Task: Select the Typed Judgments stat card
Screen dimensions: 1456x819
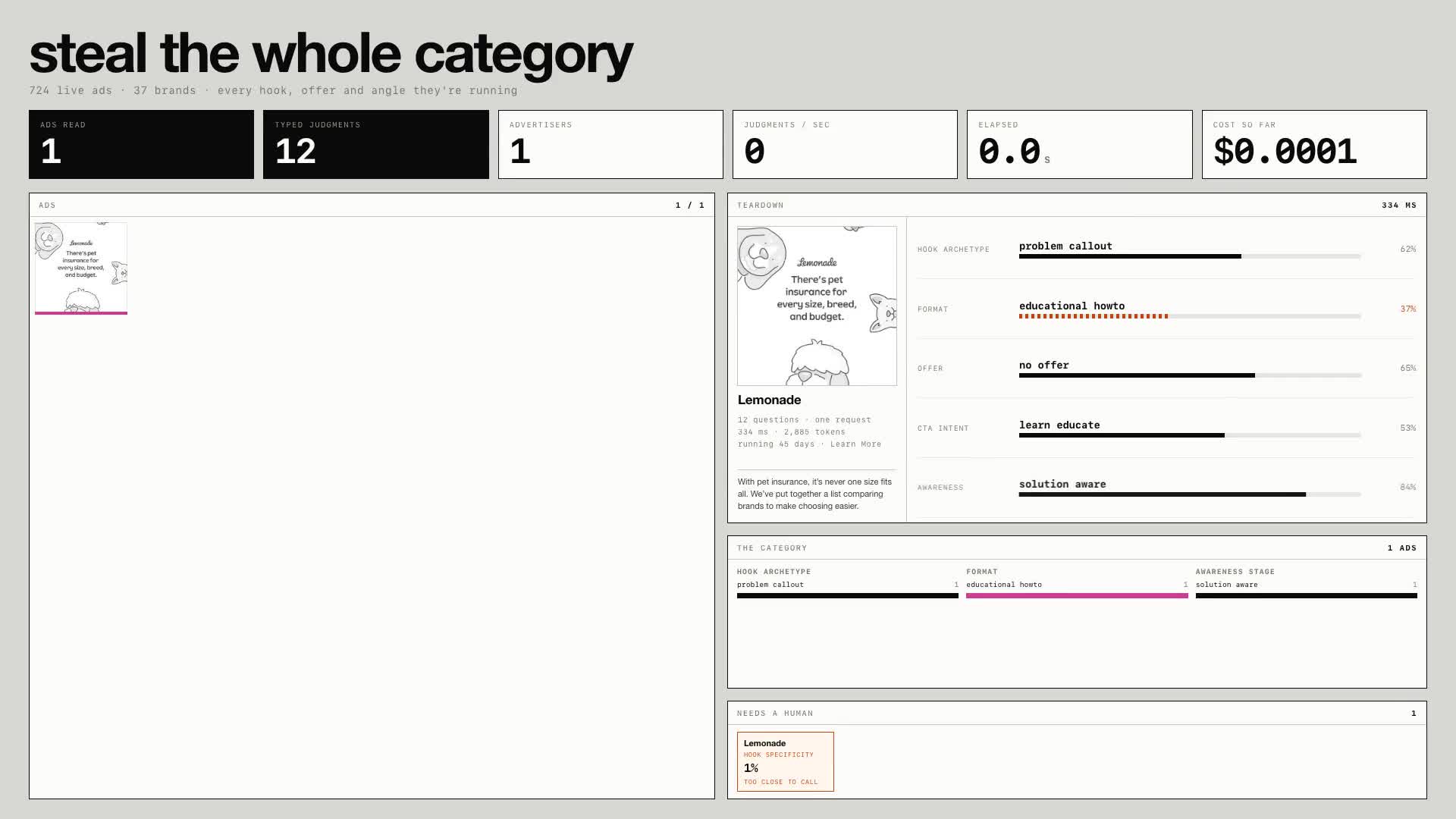Action: pos(375,144)
